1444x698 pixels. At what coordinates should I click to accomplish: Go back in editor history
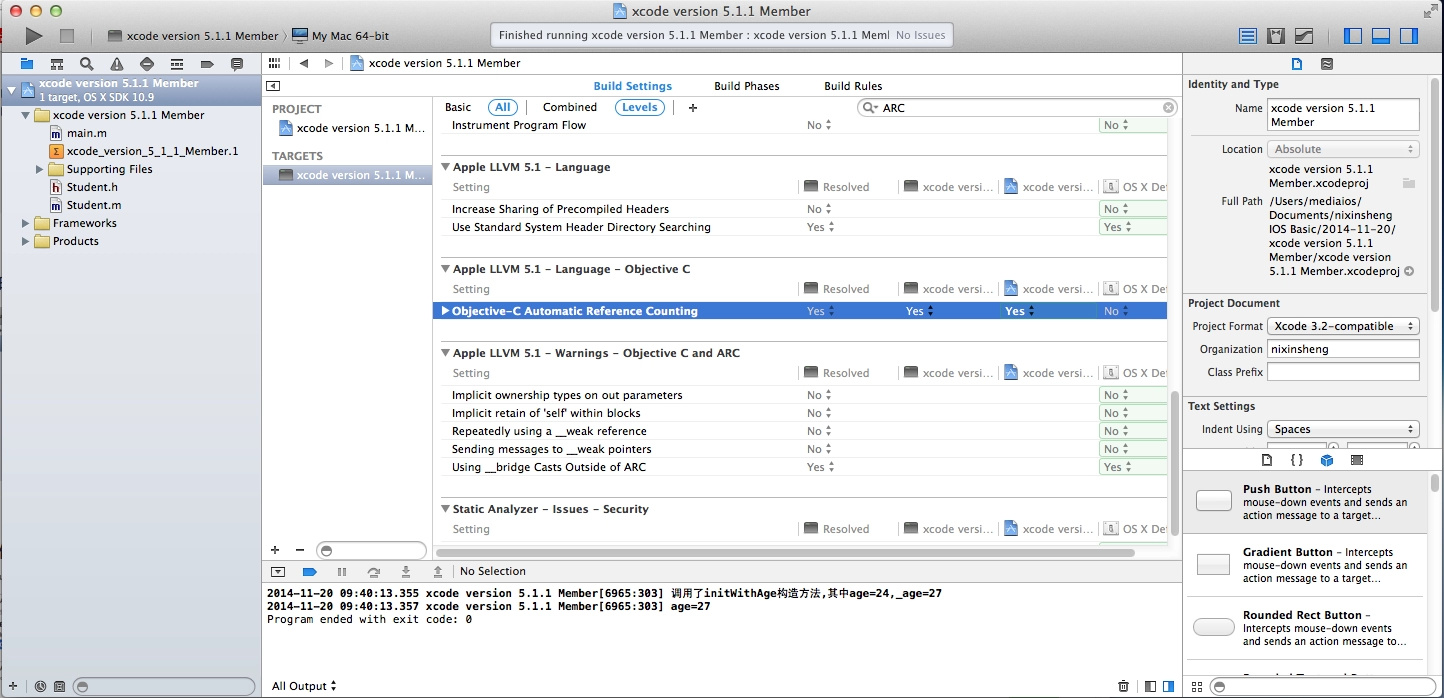304,63
